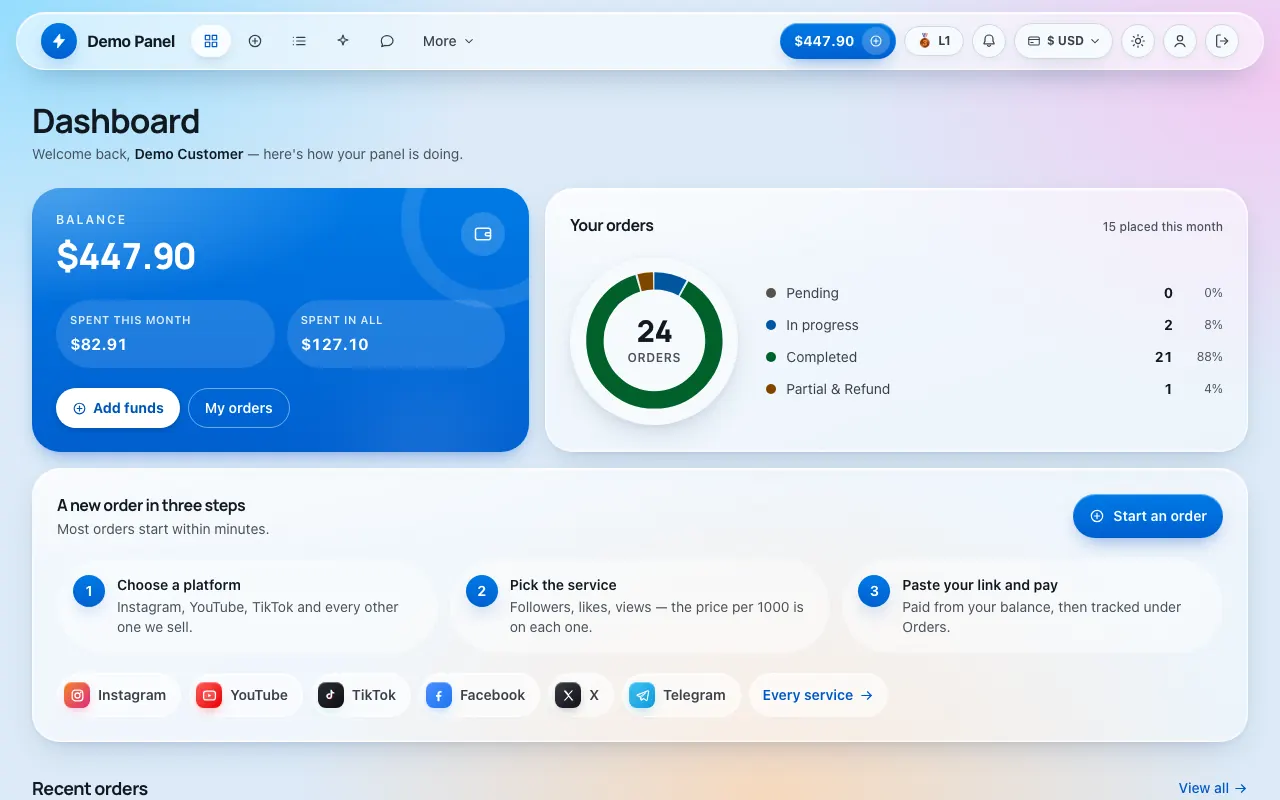The height and width of the screenshot is (800, 1280).
Task: Click the Start an order button
Action: [x=1148, y=516]
